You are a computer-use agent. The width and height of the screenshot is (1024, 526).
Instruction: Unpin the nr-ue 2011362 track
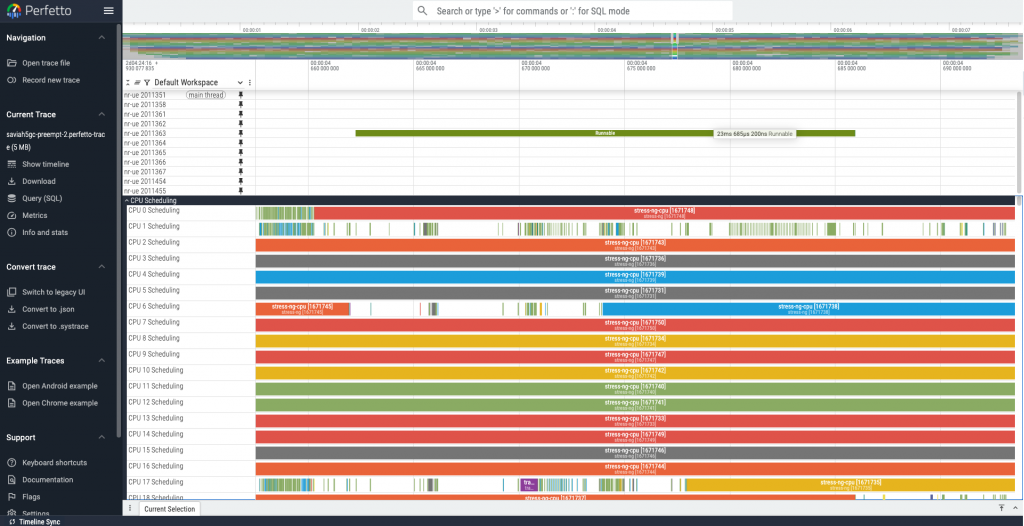point(240,123)
